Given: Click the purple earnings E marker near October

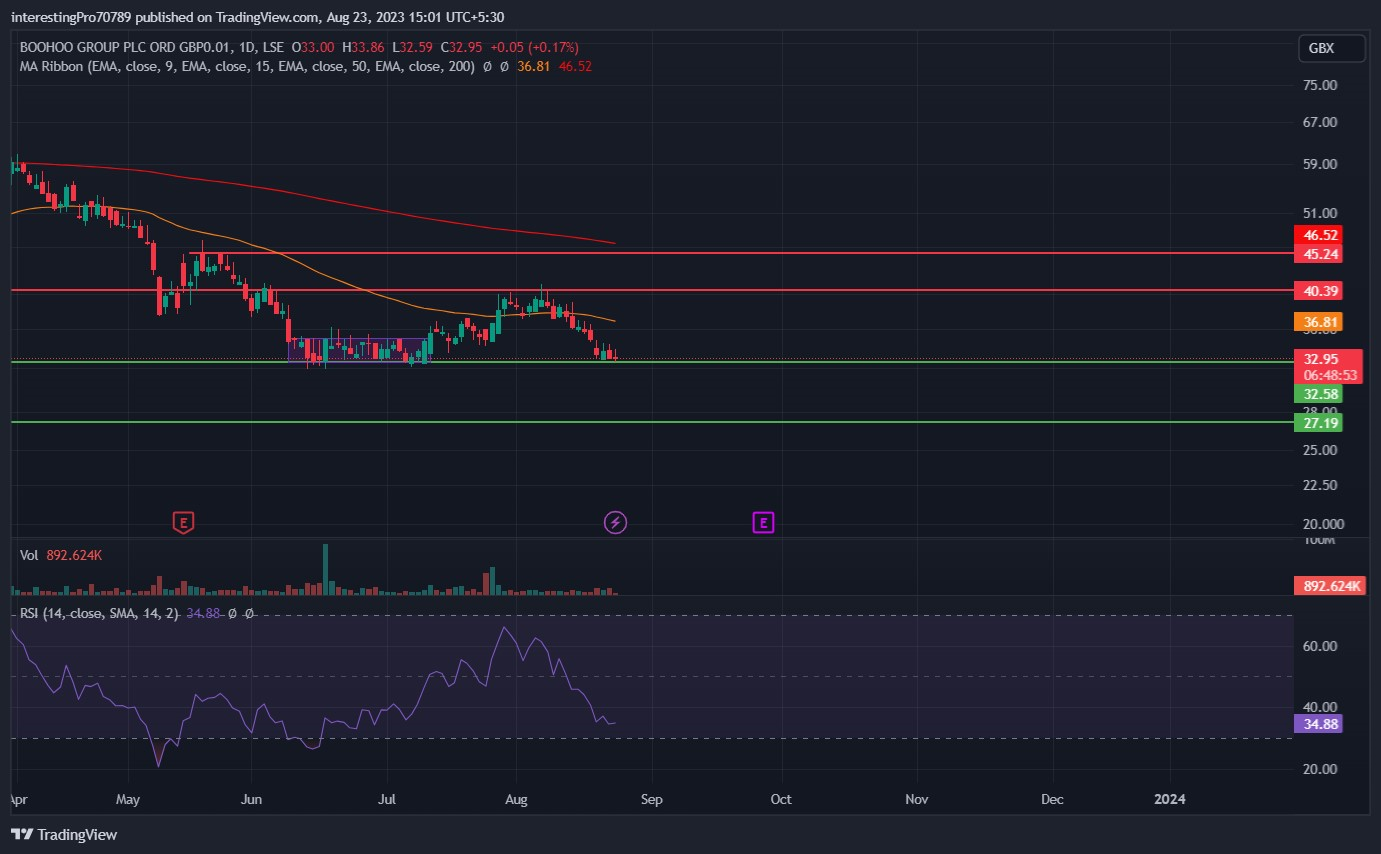Looking at the screenshot, I should click(764, 521).
